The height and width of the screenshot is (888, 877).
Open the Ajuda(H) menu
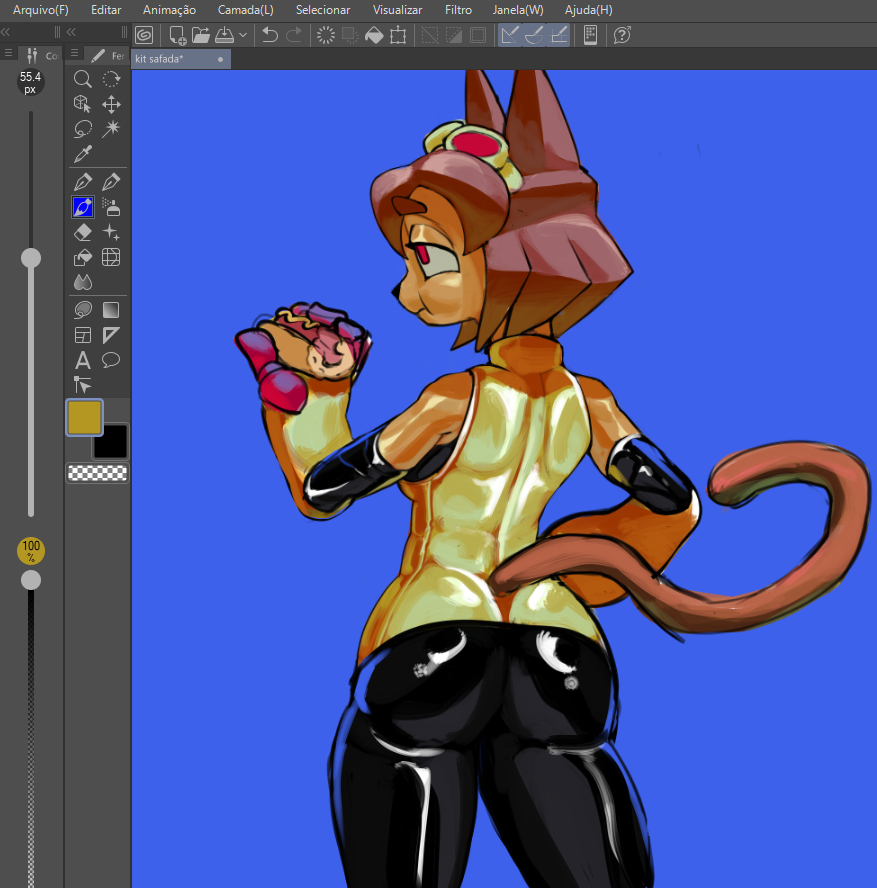tap(589, 10)
